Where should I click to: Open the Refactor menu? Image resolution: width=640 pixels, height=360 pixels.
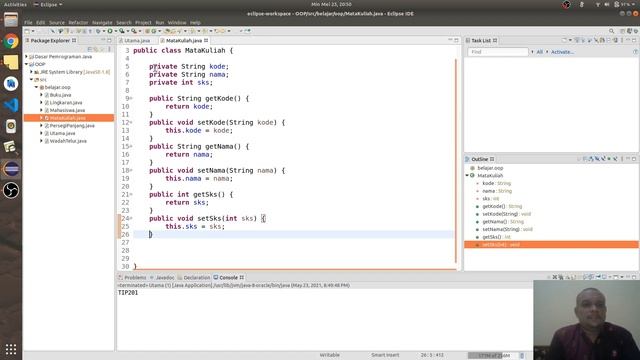point(78,22)
